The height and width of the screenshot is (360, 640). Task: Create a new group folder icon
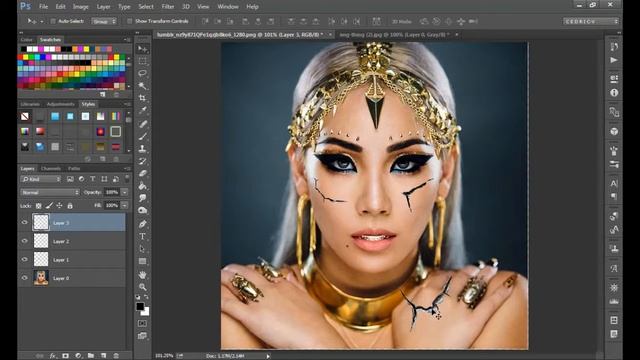(x=91, y=356)
